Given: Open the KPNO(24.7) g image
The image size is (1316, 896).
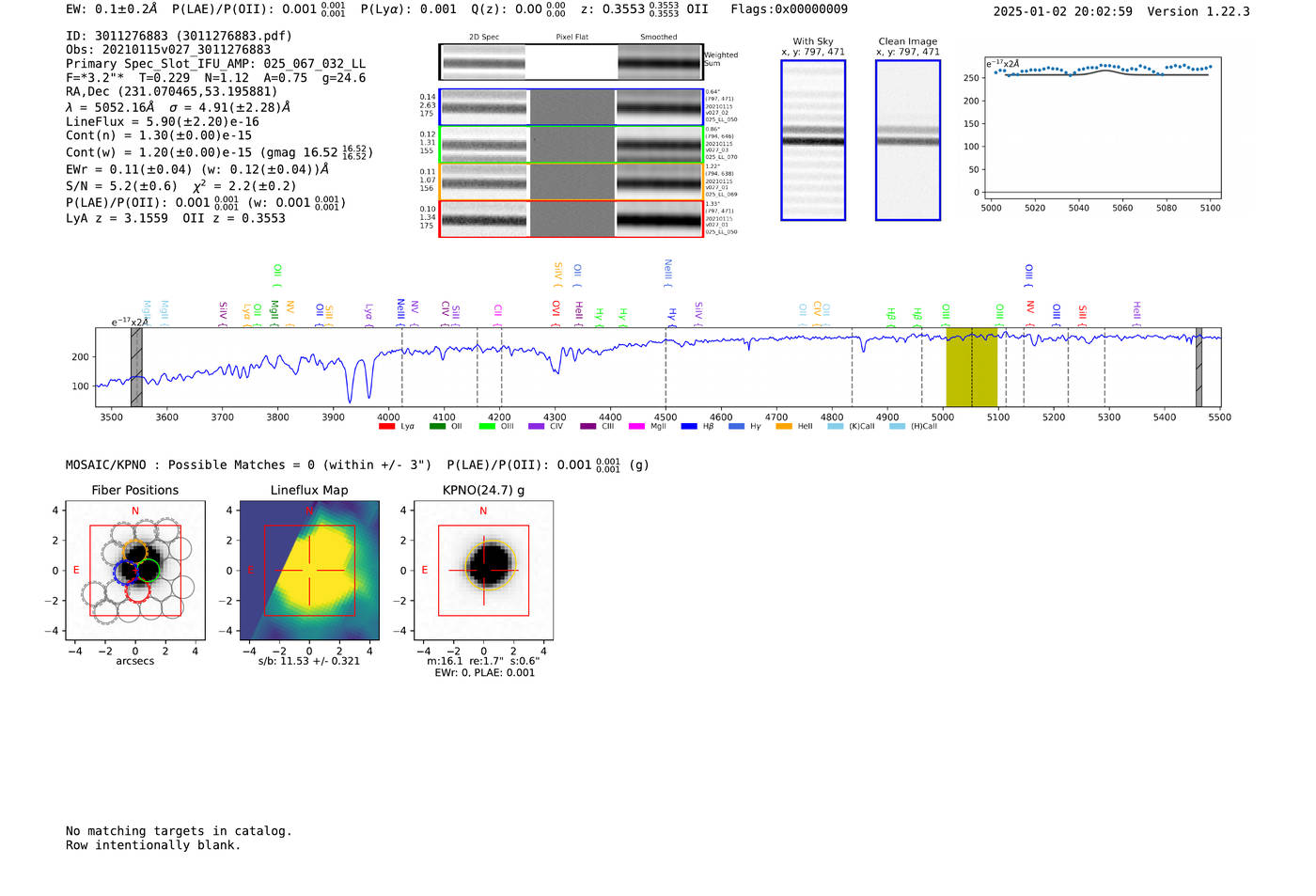Looking at the screenshot, I should [x=483, y=571].
